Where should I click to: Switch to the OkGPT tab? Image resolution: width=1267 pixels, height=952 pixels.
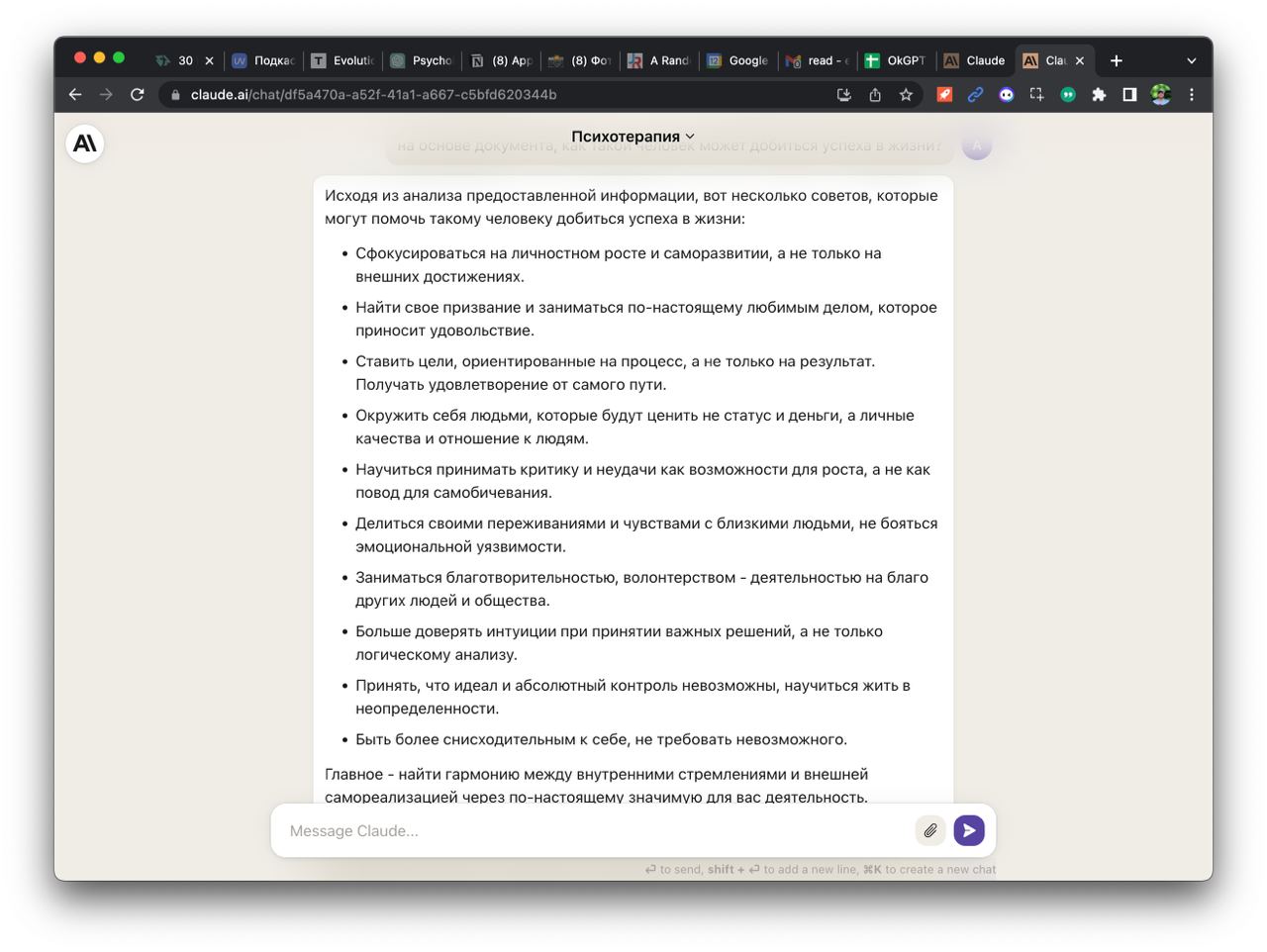pyautogui.click(x=898, y=60)
